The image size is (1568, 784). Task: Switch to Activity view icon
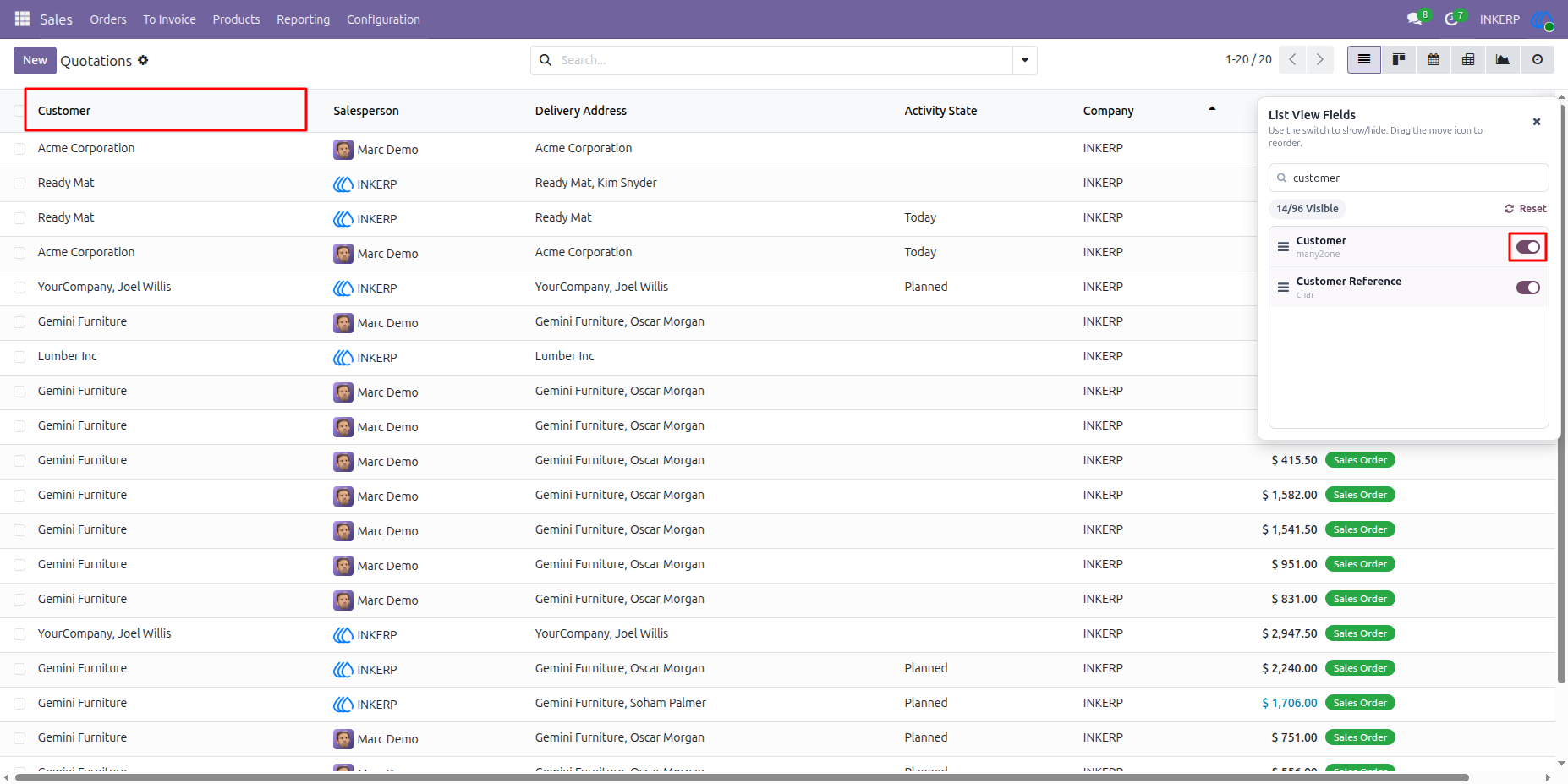tap(1538, 60)
